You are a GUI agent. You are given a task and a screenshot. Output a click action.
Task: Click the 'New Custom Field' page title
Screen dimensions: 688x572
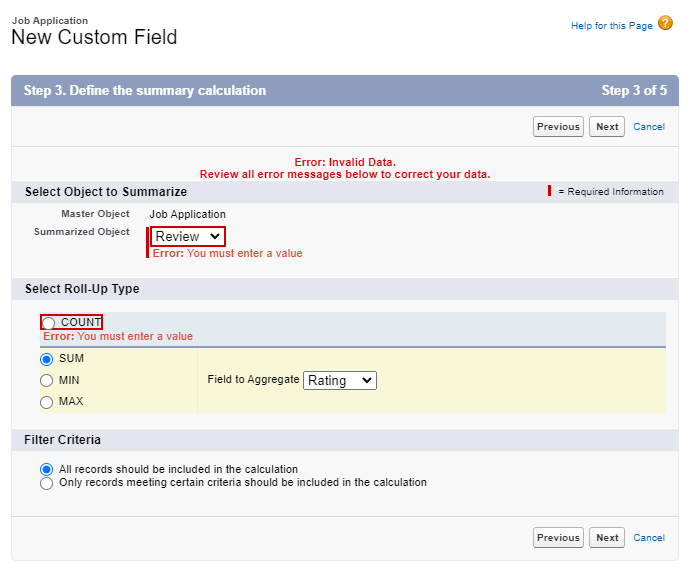coord(94,38)
